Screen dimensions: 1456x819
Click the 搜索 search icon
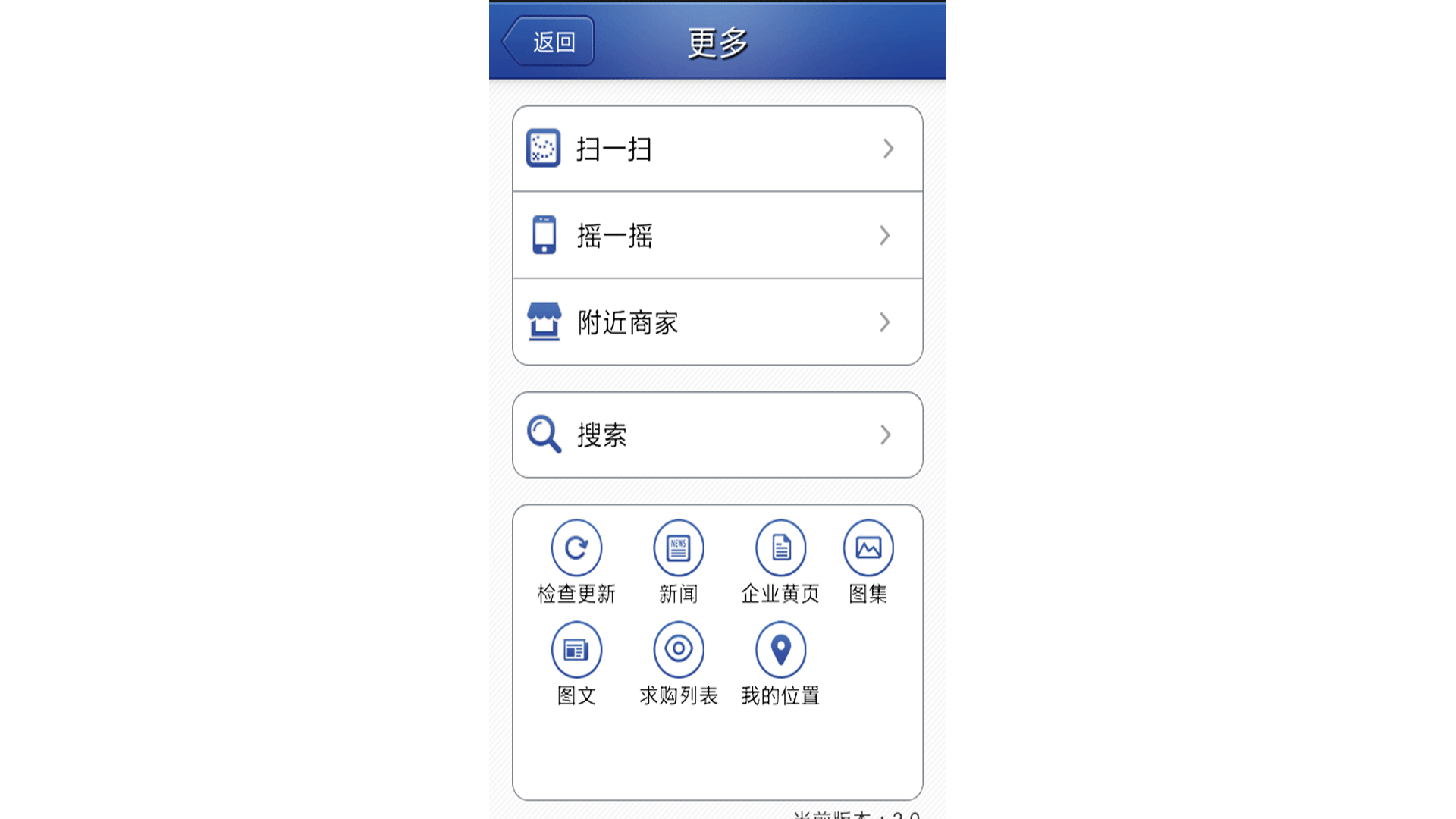pyautogui.click(x=543, y=434)
